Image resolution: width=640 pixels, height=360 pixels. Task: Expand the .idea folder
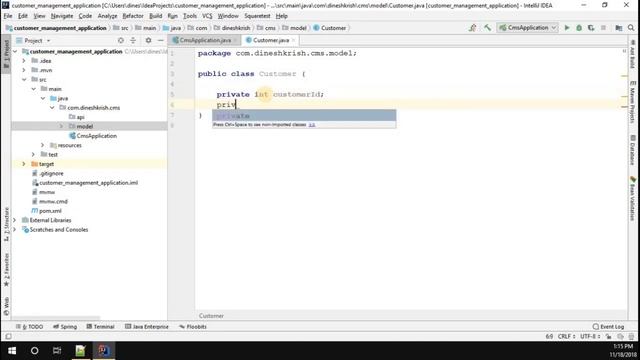pos(24,61)
